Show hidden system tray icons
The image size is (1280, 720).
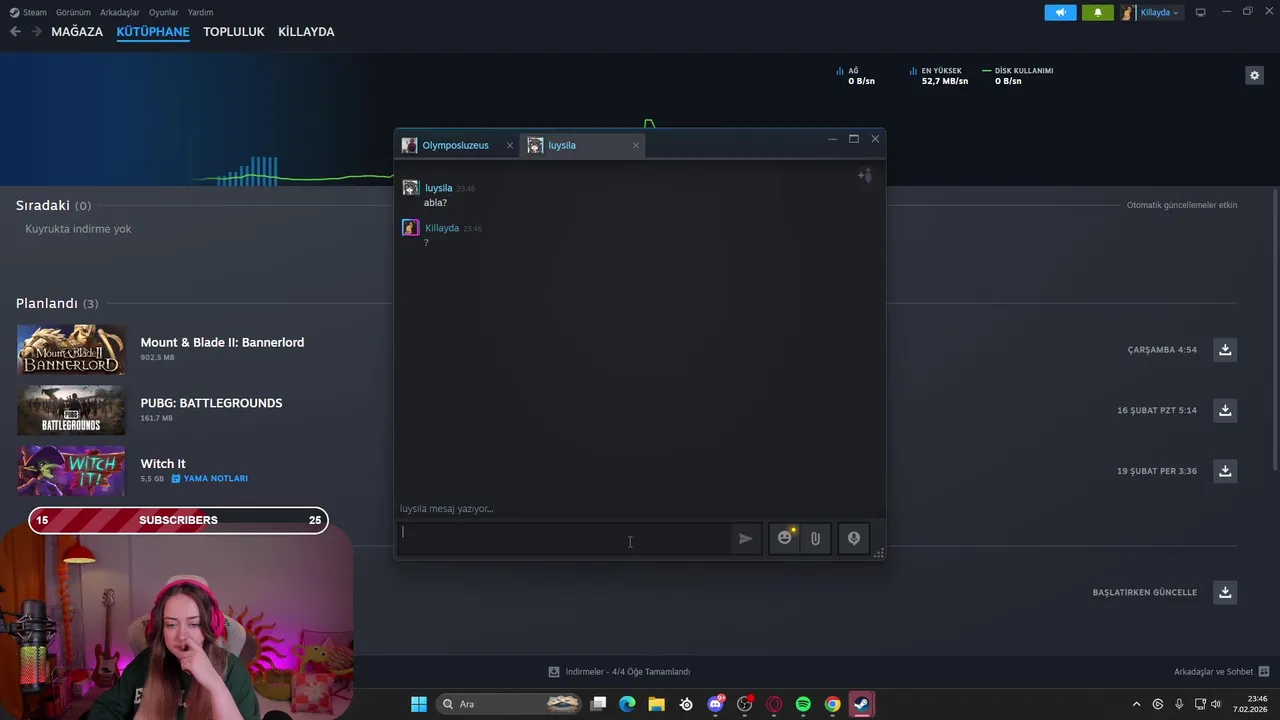point(1136,704)
